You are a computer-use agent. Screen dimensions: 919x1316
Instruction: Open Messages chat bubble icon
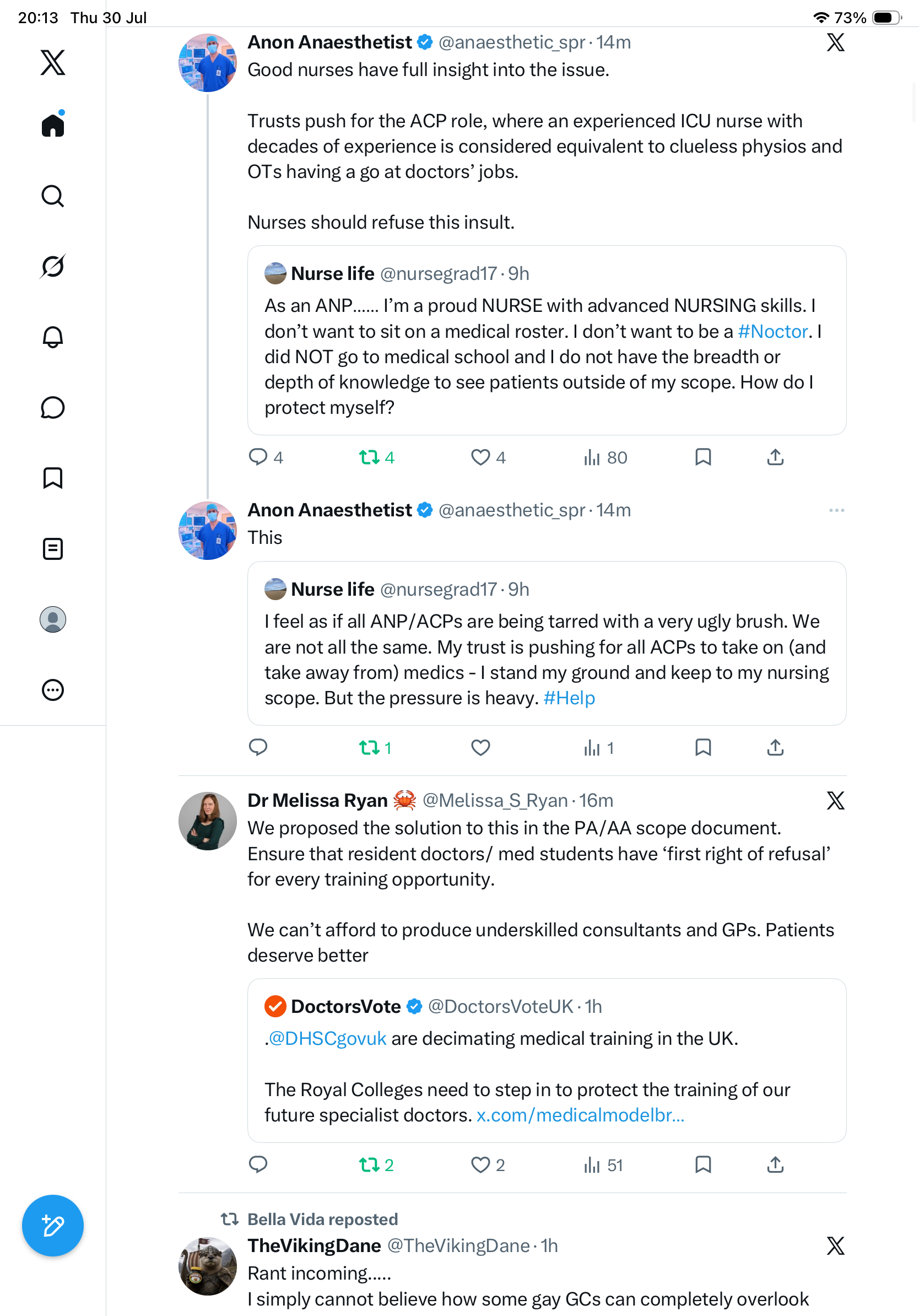tap(53, 407)
